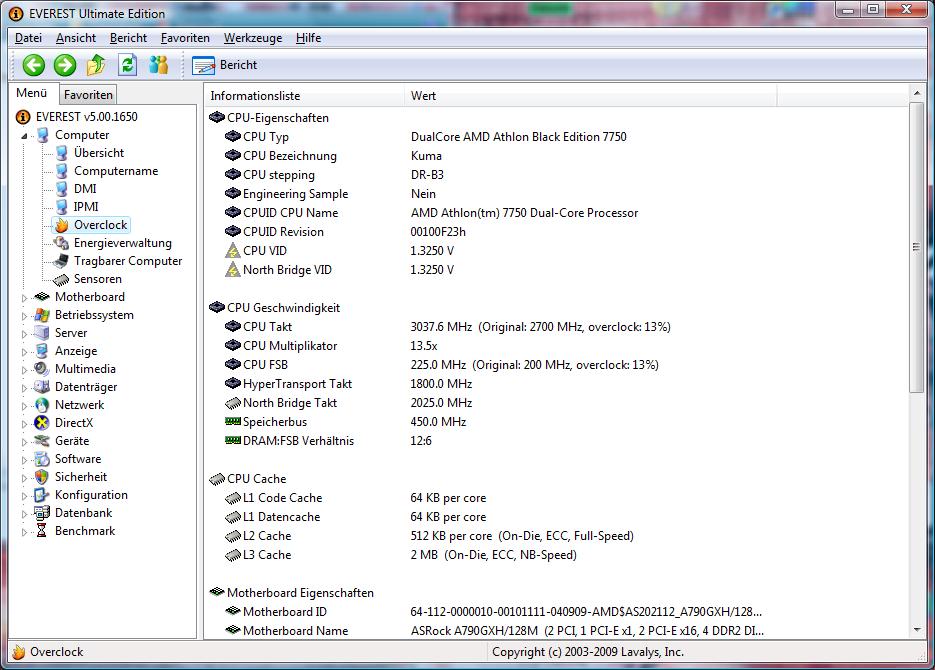The width and height of the screenshot is (935, 670).
Task: Click the EVEREST v5.00.1650 root icon
Action: point(23,117)
